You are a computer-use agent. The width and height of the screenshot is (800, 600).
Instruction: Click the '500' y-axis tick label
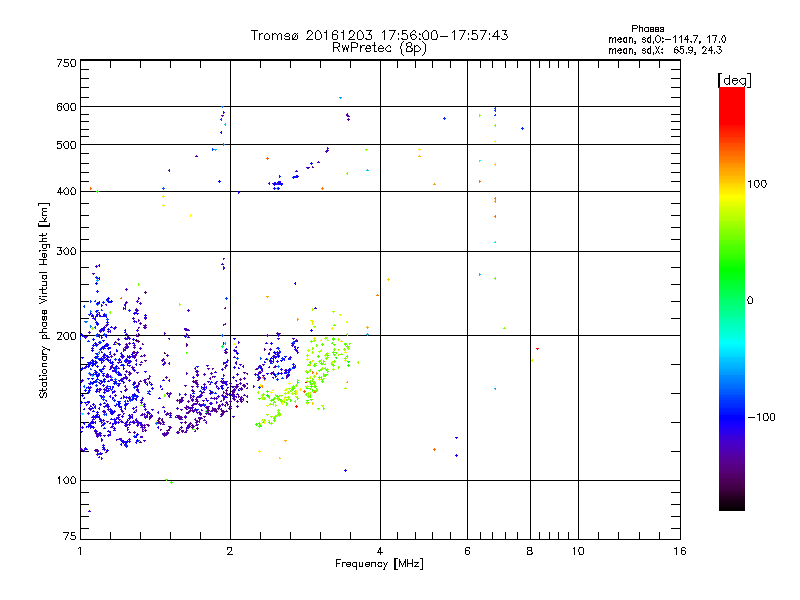pyautogui.click(x=66, y=145)
